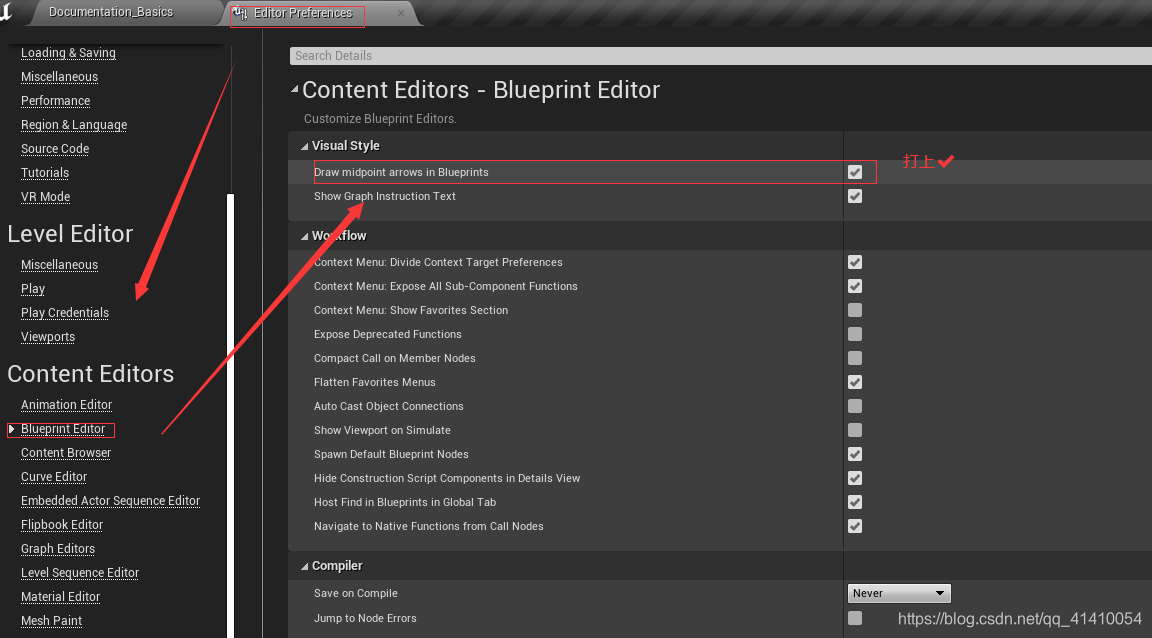This screenshot has width=1152, height=638.
Task: Click the Save on Compile label
Action: coord(356,593)
